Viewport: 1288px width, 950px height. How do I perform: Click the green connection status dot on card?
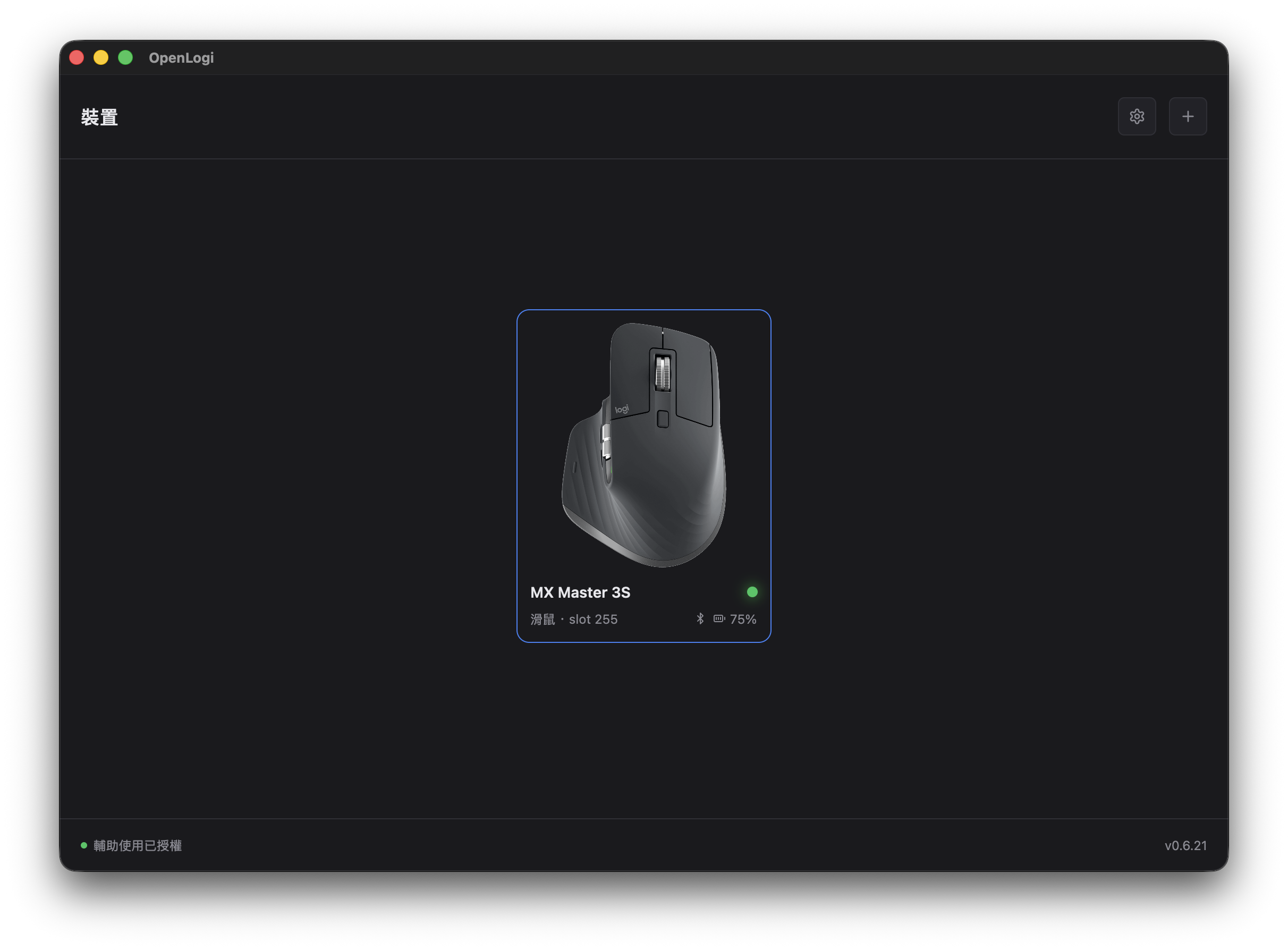[x=752, y=592]
